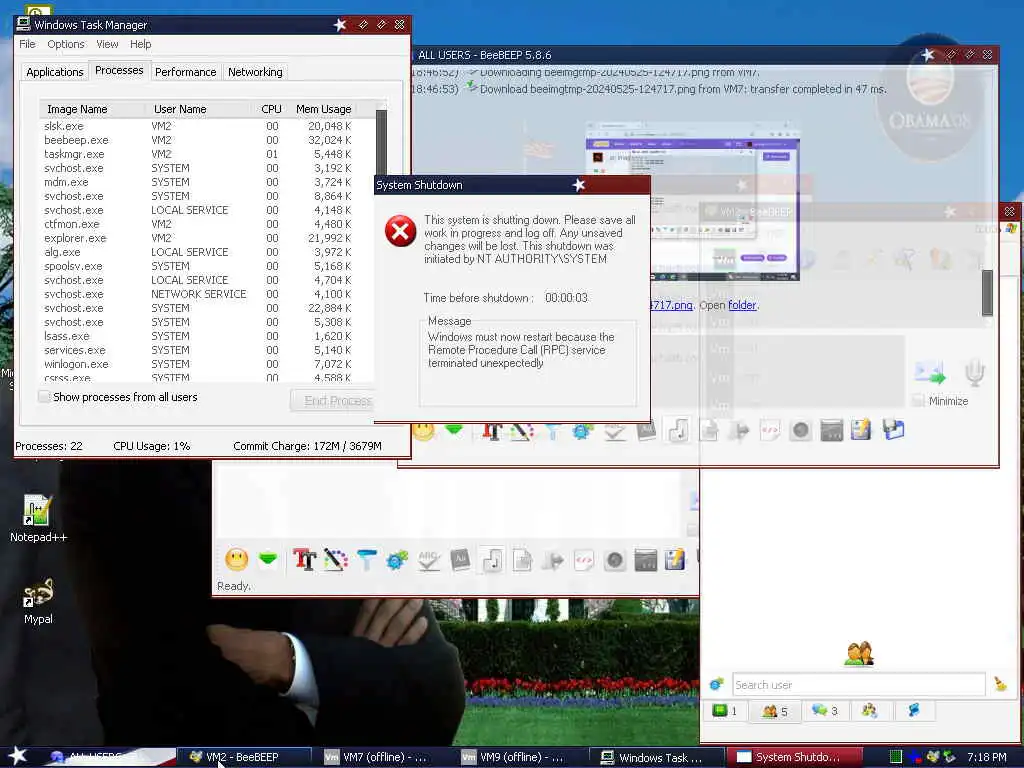Click blue filter icon in VM2 chat toolbar

(366, 560)
